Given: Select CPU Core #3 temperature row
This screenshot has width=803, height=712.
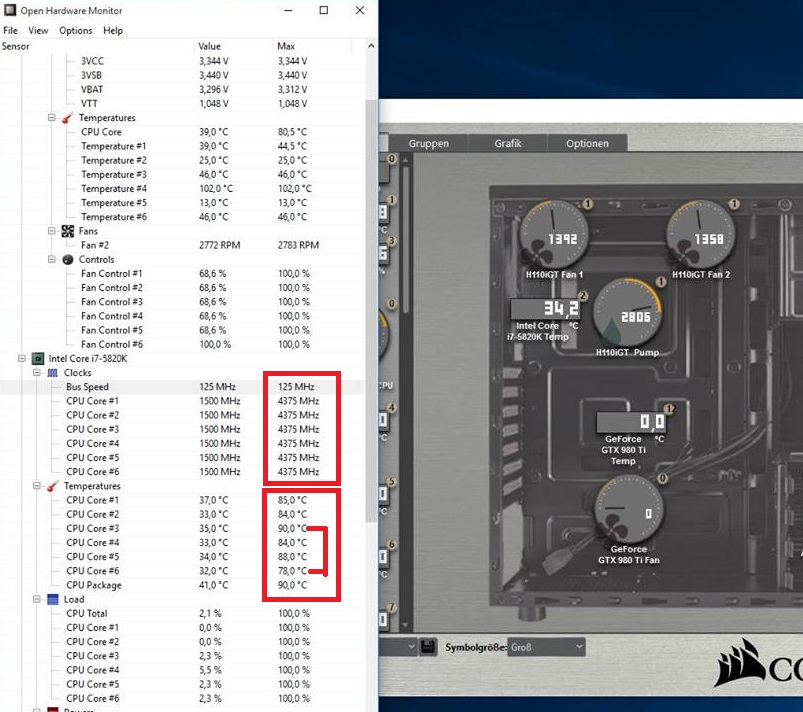Looking at the screenshot, I should point(182,528).
